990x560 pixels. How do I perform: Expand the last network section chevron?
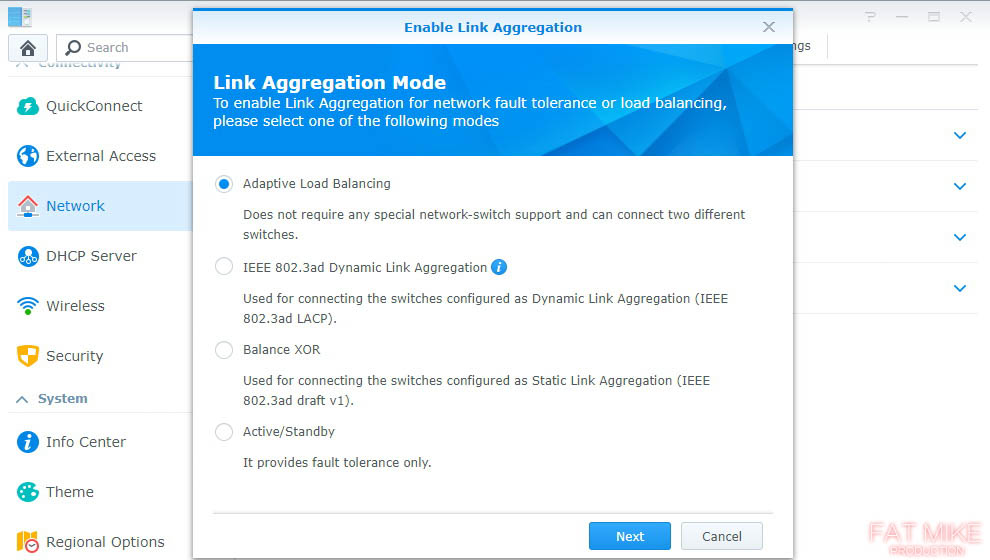960,288
